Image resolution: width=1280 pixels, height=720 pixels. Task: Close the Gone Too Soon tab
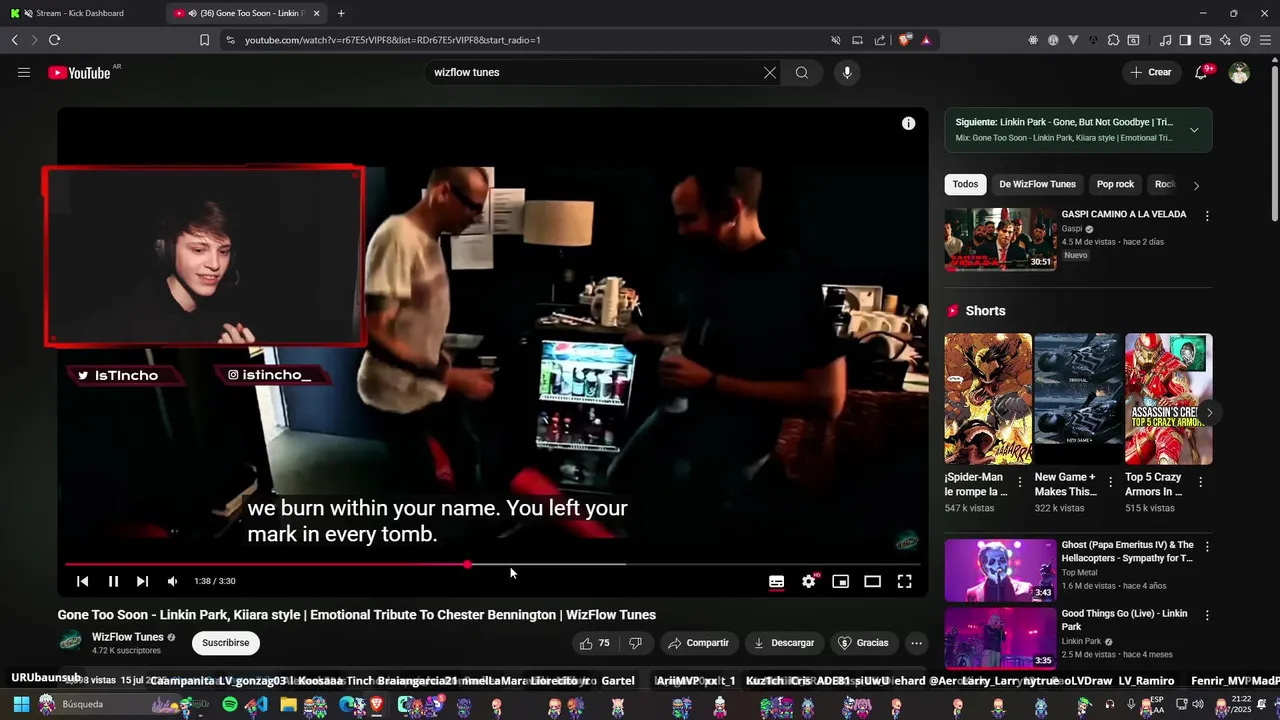coord(316,13)
